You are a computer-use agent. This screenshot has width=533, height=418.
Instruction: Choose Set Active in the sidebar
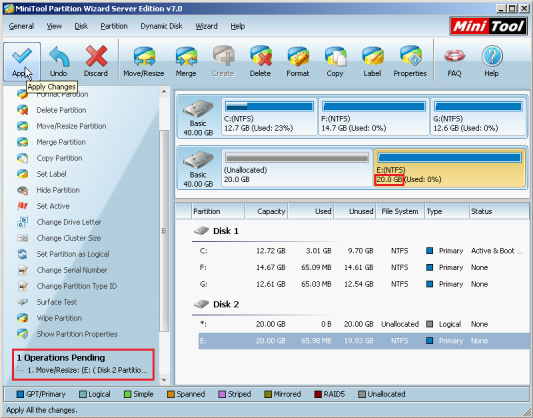click(x=53, y=206)
